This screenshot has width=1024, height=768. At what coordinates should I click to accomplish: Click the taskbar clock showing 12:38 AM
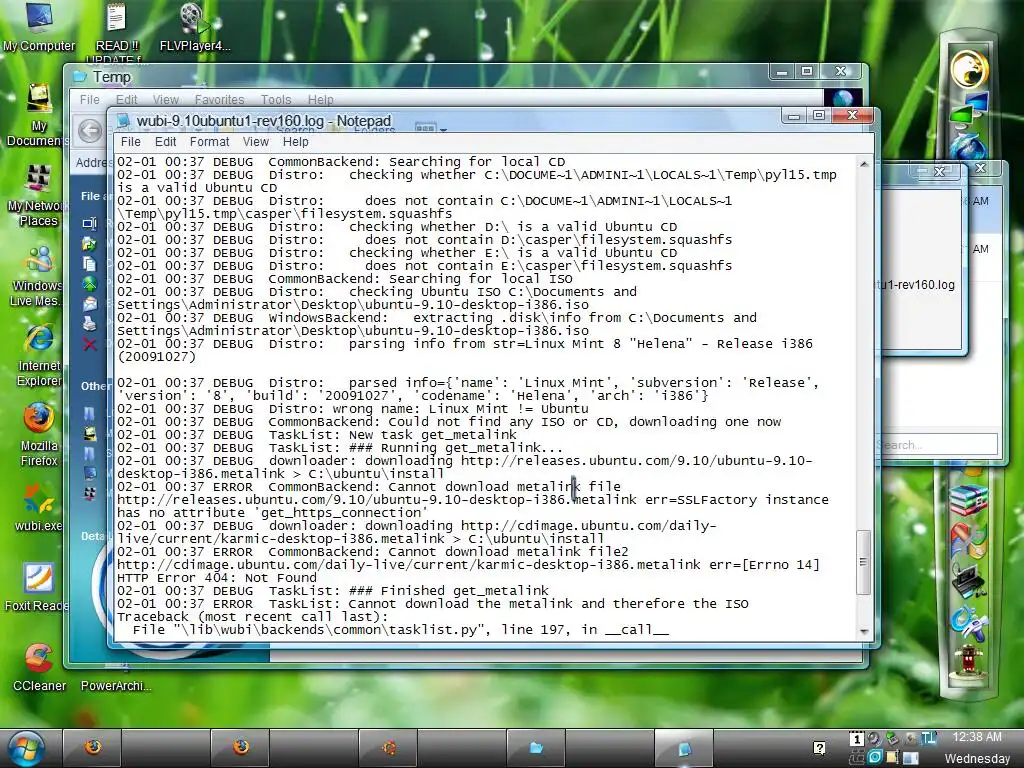(x=977, y=737)
